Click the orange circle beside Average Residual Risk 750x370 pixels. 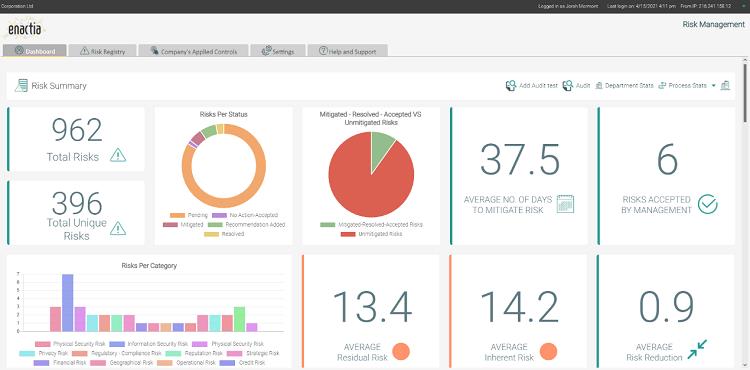(x=401, y=351)
